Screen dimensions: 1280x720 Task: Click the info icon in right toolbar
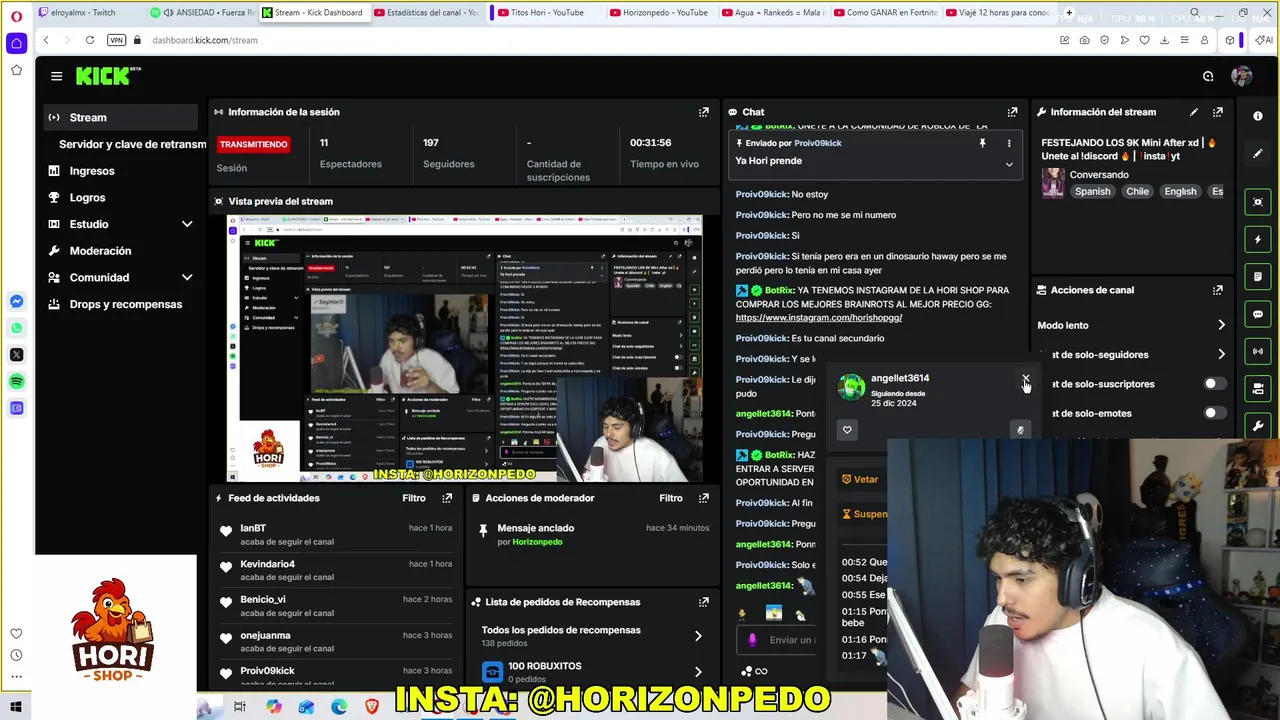(1258, 116)
